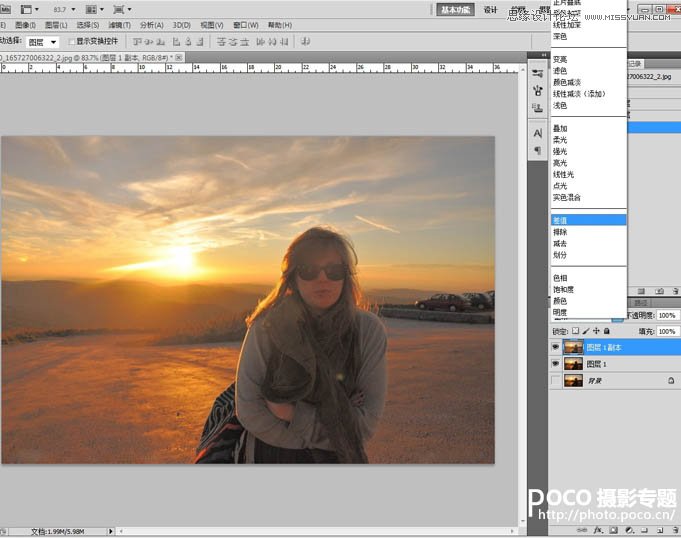Switch to 设计 workspace
Viewport: 681px width, 538px height.
[x=490, y=9]
